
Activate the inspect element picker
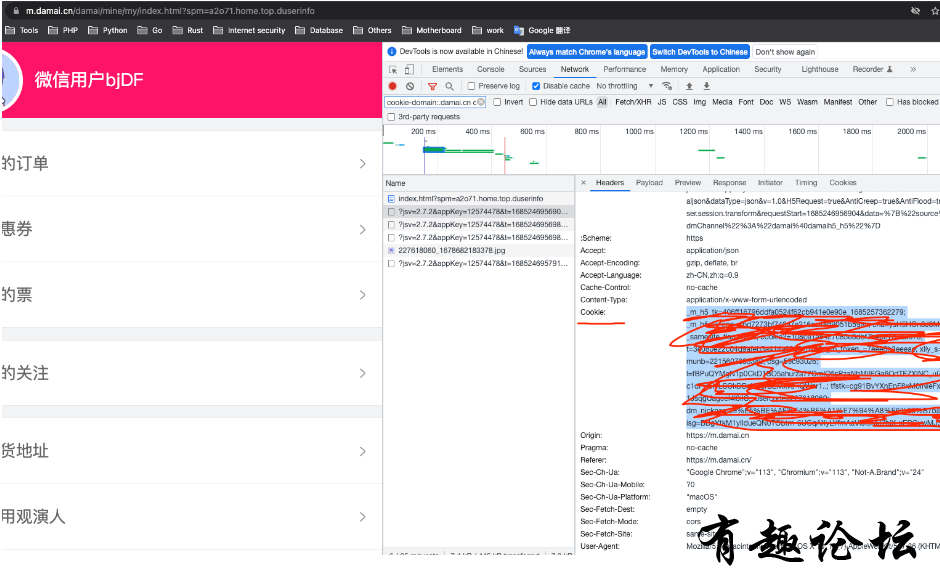[x=393, y=70]
